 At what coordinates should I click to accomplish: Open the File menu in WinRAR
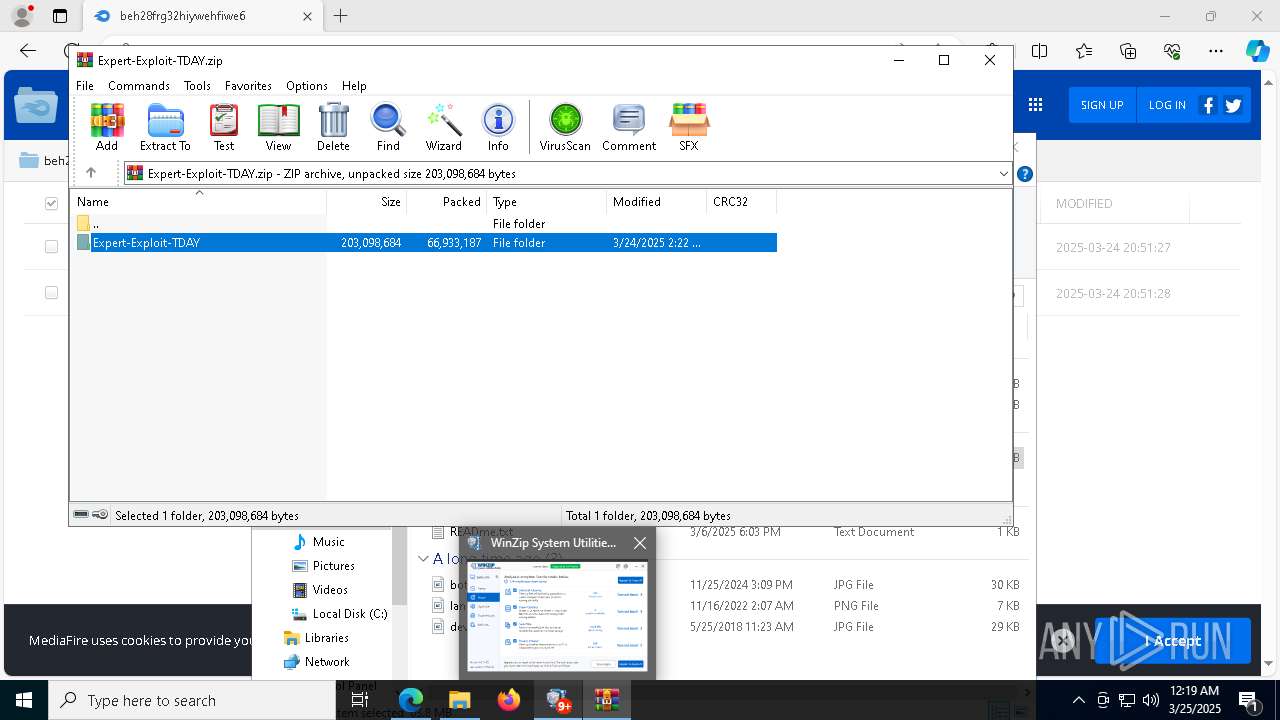click(85, 86)
